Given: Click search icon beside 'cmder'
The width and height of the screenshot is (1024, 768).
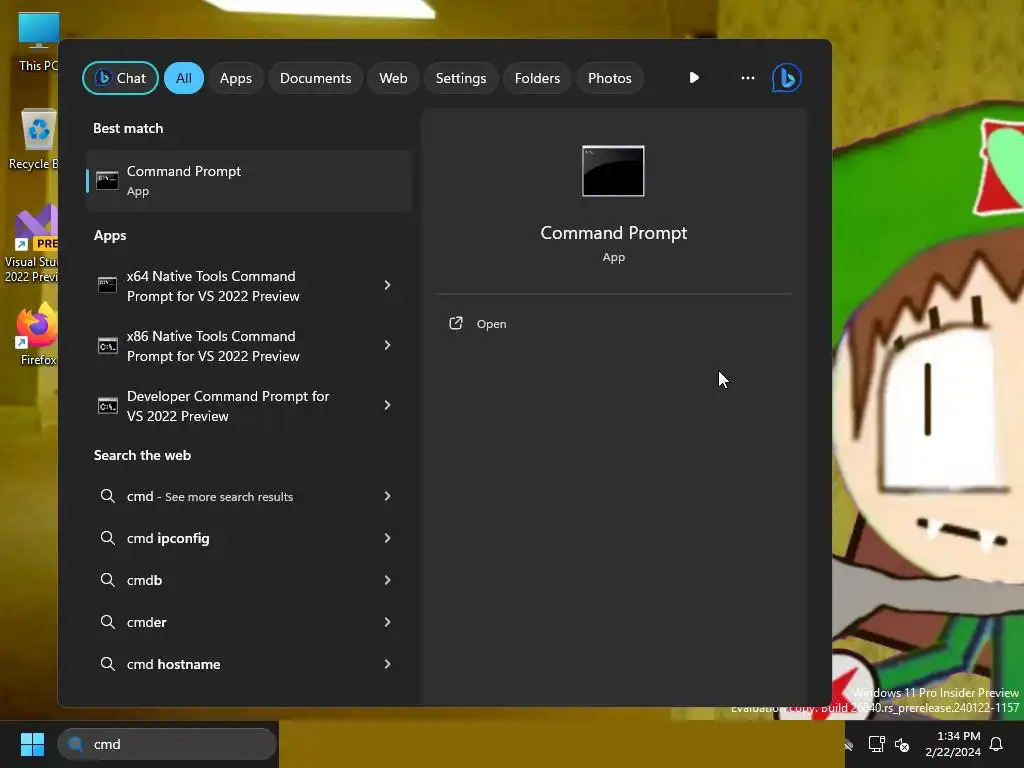Looking at the screenshot, I should (108, 622).
